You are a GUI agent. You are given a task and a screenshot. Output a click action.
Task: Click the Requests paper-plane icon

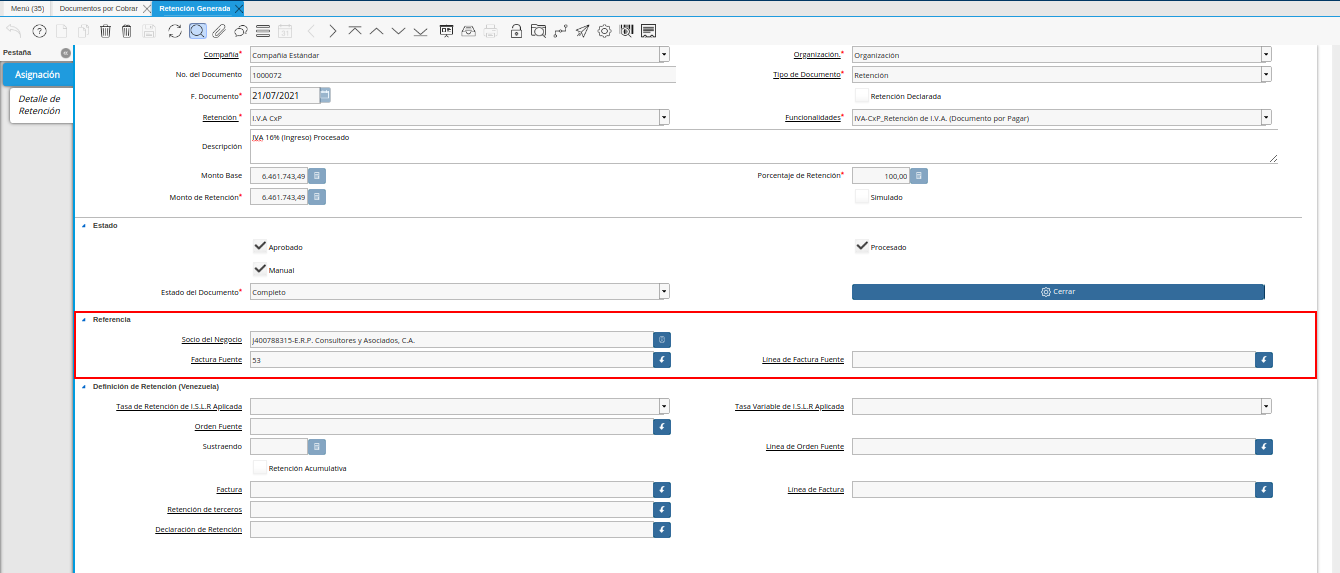pyautogui.click(x=582, y=31)
